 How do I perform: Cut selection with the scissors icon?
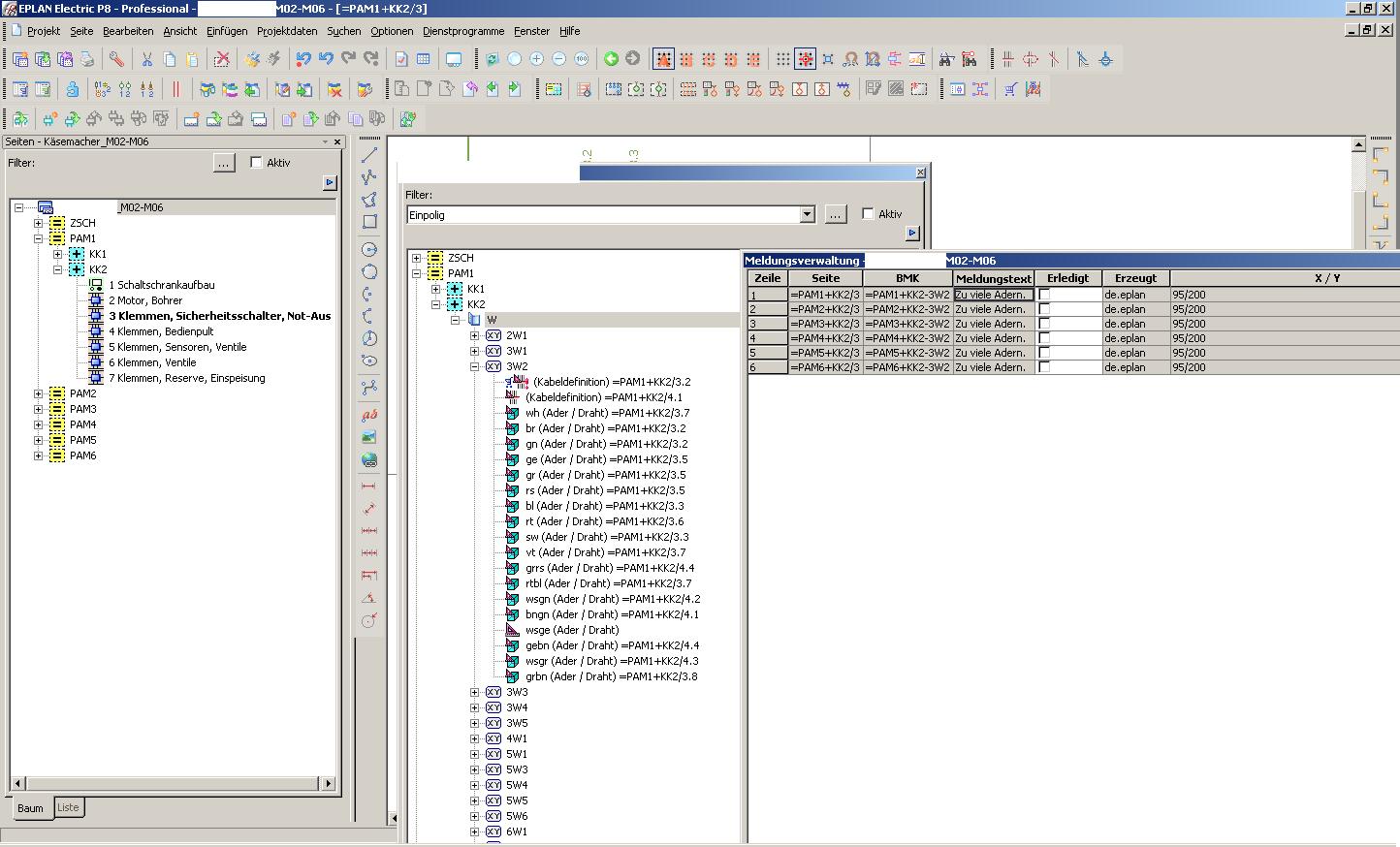[x=147, y=59]
